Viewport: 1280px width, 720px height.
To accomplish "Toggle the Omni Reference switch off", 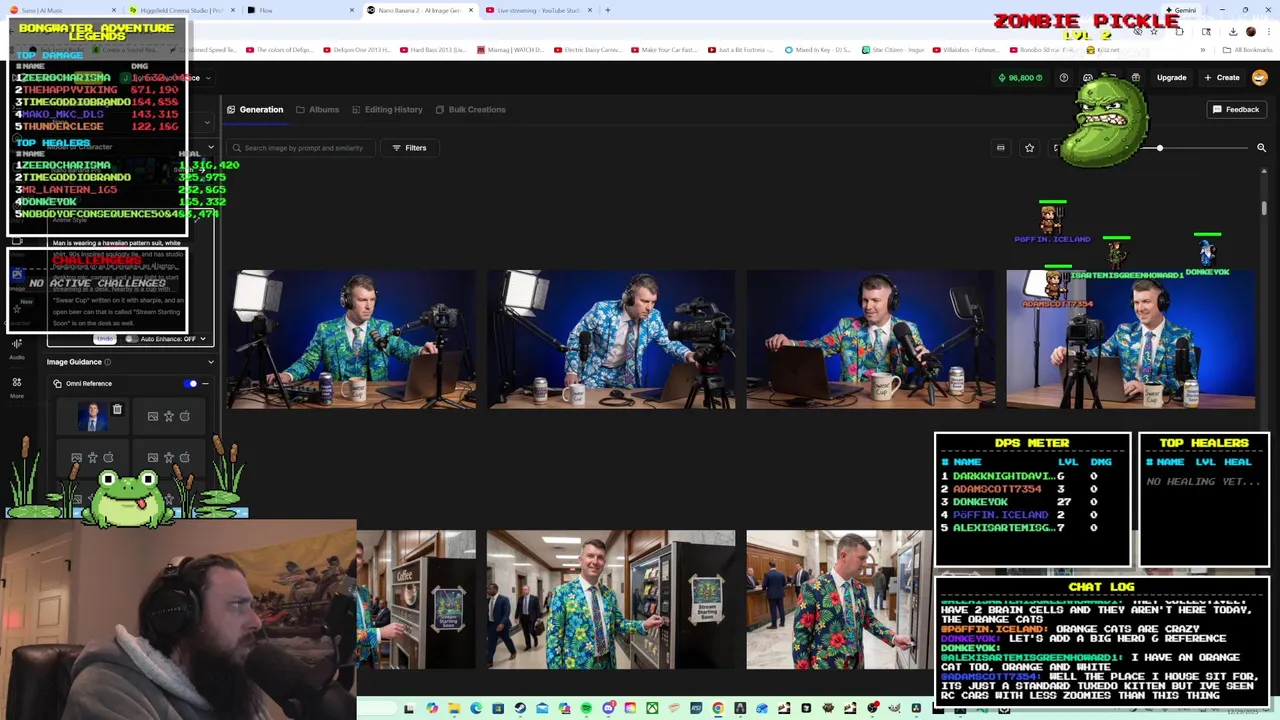I will [191, 383].
